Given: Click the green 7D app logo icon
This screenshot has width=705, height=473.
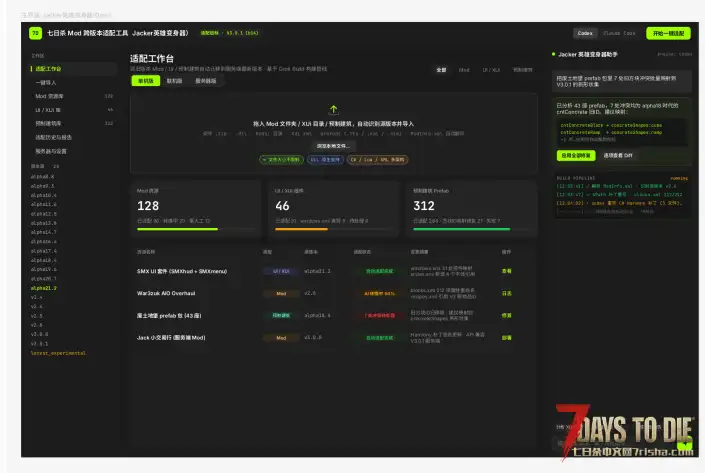Looking at the screenshot, I should point(35,33).
